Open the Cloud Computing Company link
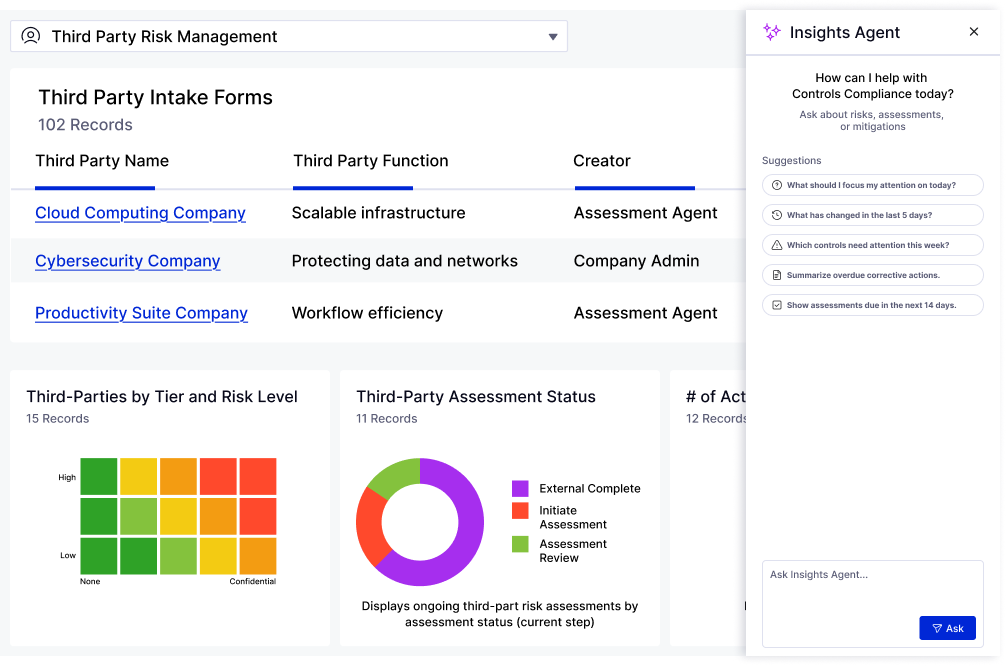Viewport: 1006px width, 666px height. 140,213
